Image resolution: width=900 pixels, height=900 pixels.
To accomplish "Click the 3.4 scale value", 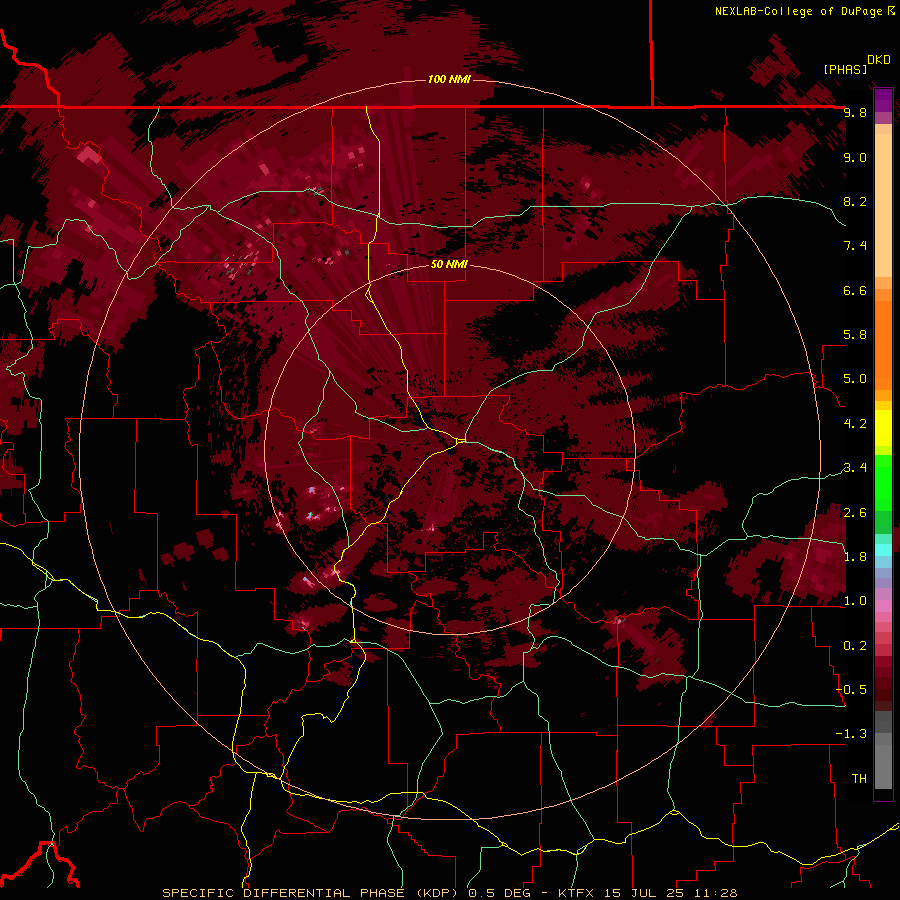I will pos(855,468).
